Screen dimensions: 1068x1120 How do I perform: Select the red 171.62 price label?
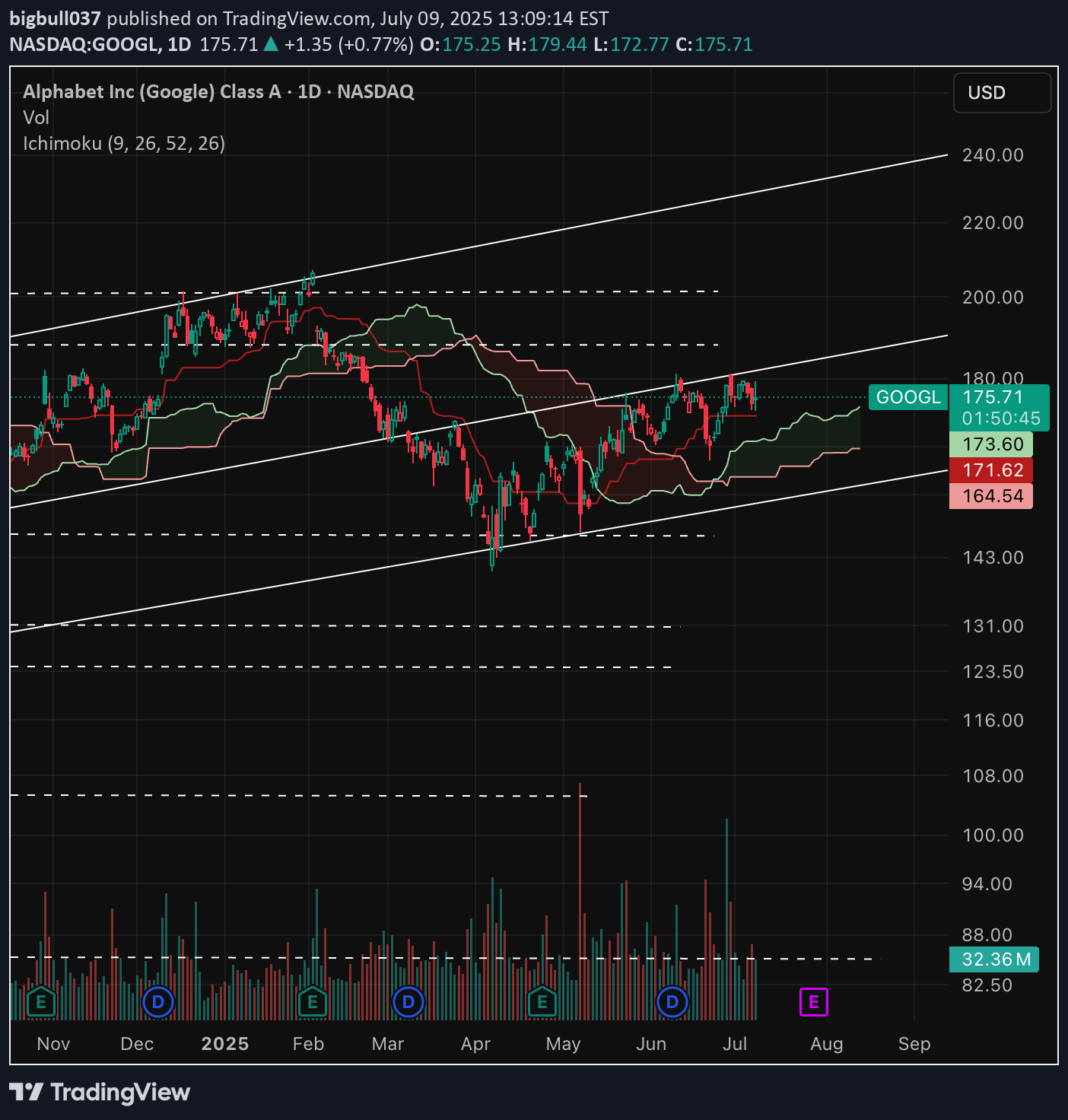click(992, 470)
